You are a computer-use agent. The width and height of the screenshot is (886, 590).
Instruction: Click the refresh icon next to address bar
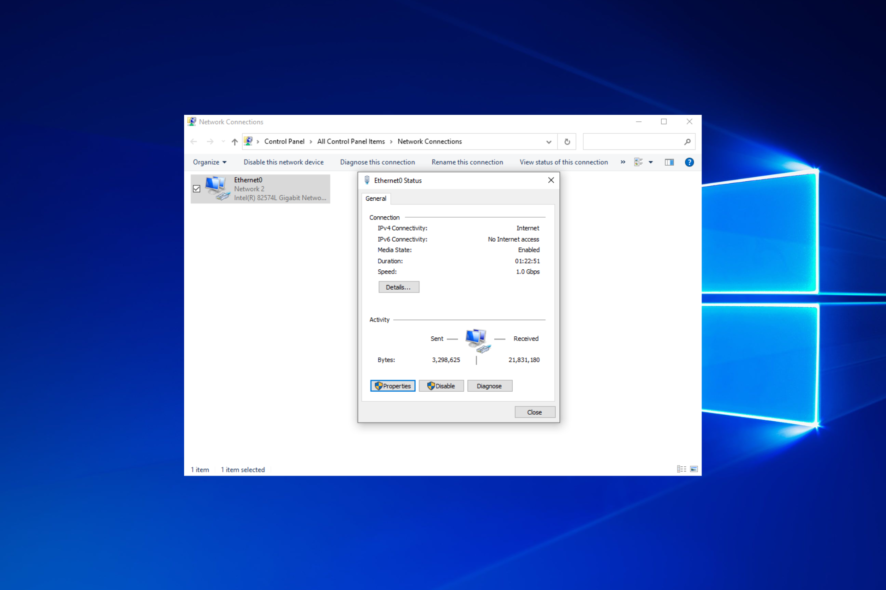click(566, 141)
